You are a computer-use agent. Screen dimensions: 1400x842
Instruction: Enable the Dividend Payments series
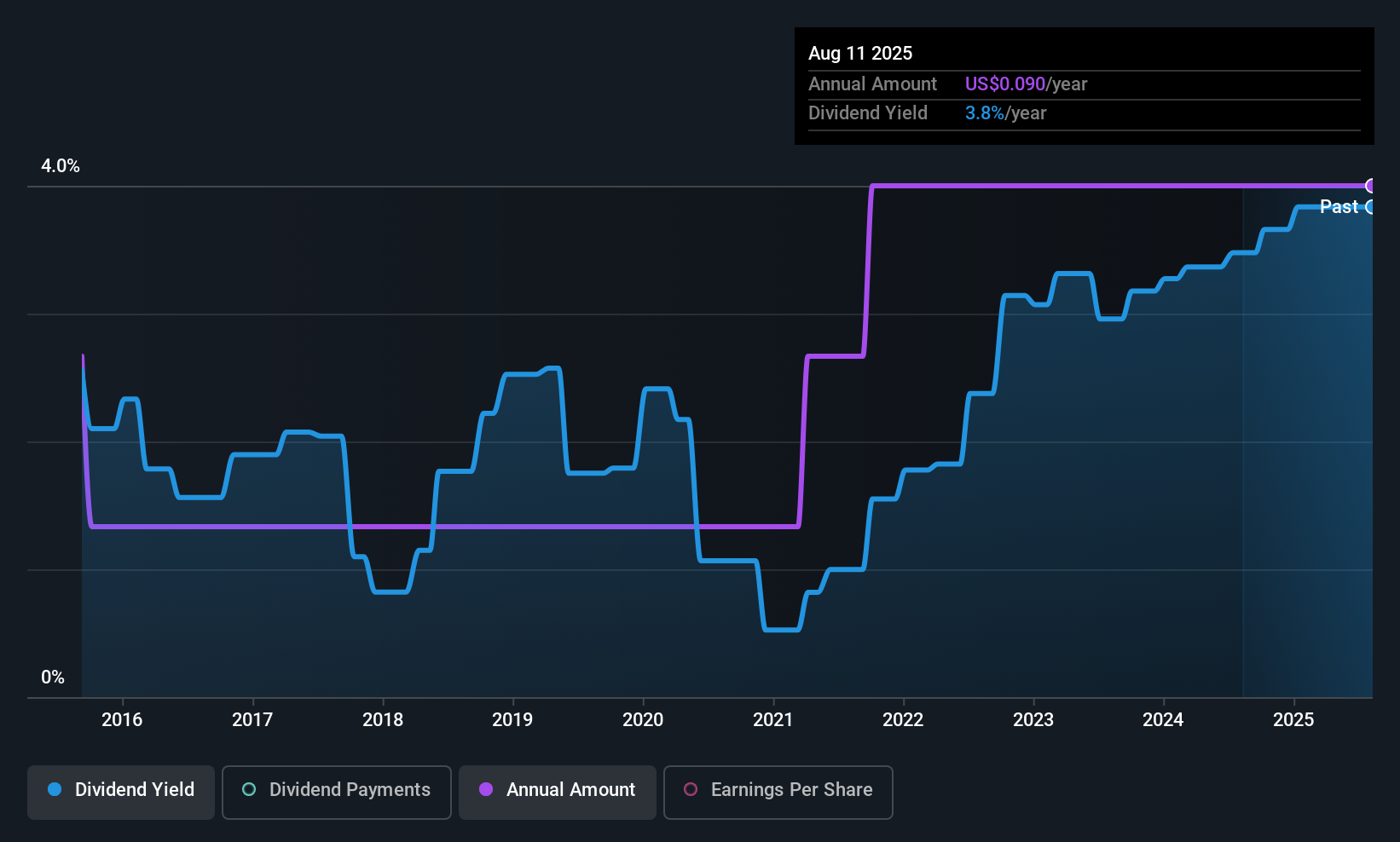click(x=337, y=792)
